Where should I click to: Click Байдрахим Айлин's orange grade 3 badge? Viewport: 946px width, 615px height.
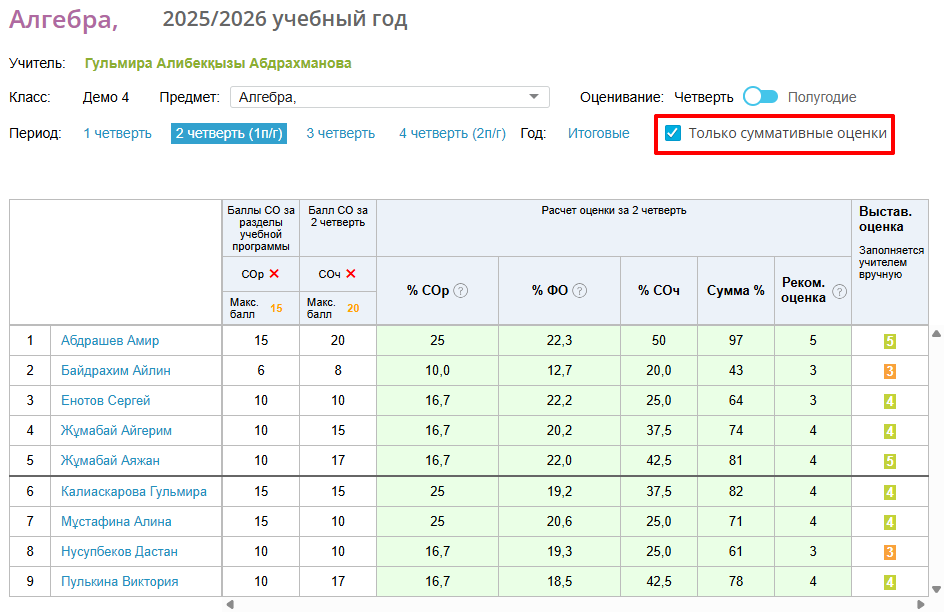pos(889,371)
